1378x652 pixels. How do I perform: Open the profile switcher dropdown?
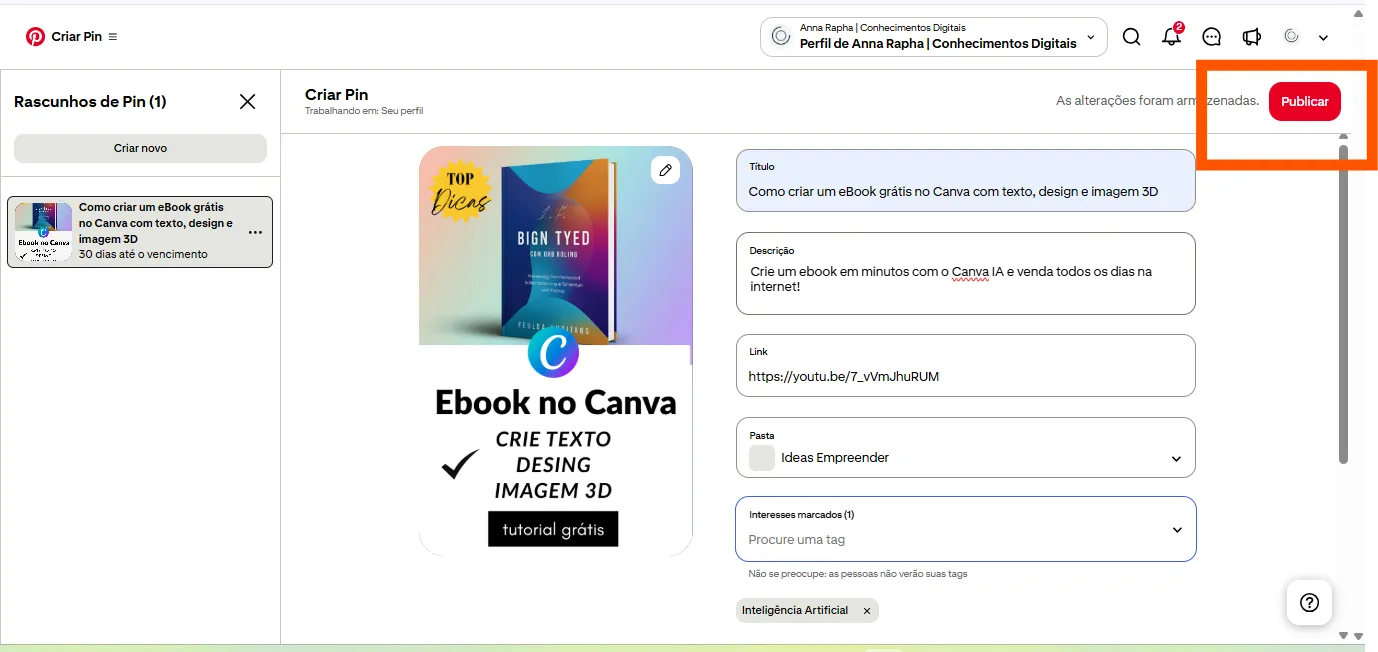click(934, 37)
